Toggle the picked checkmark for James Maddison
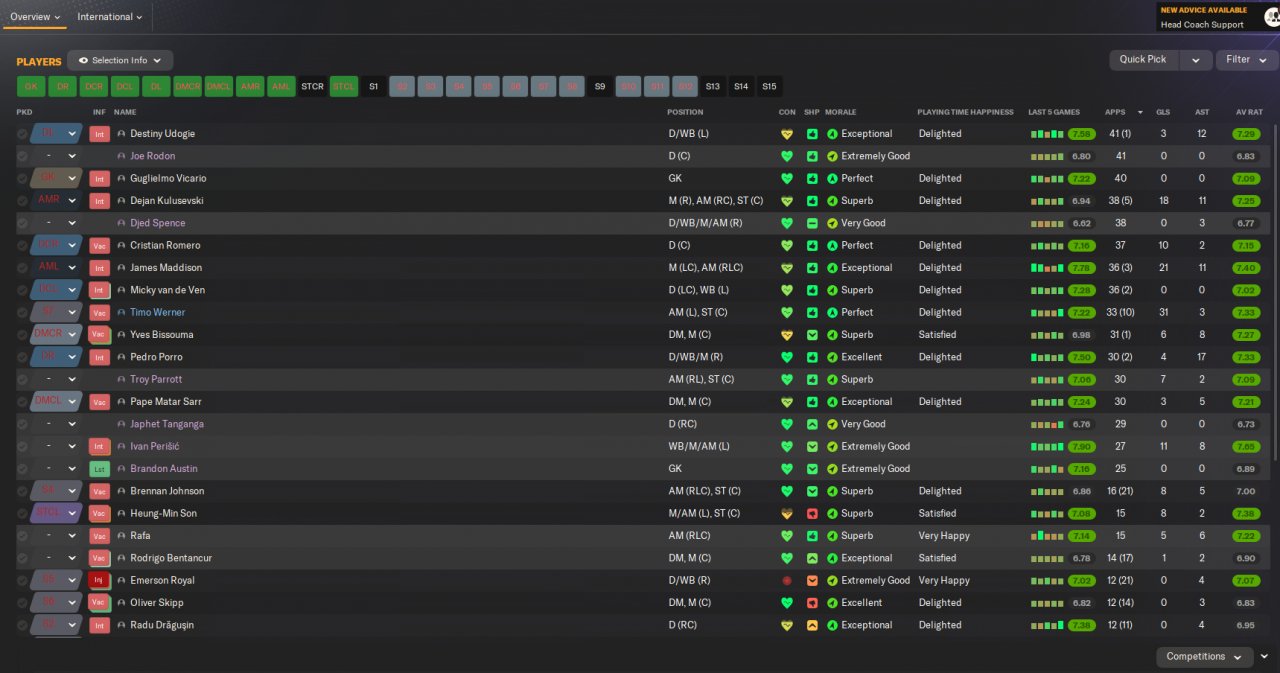Viewport: 1280px width, 673px height. pos(22,268)
